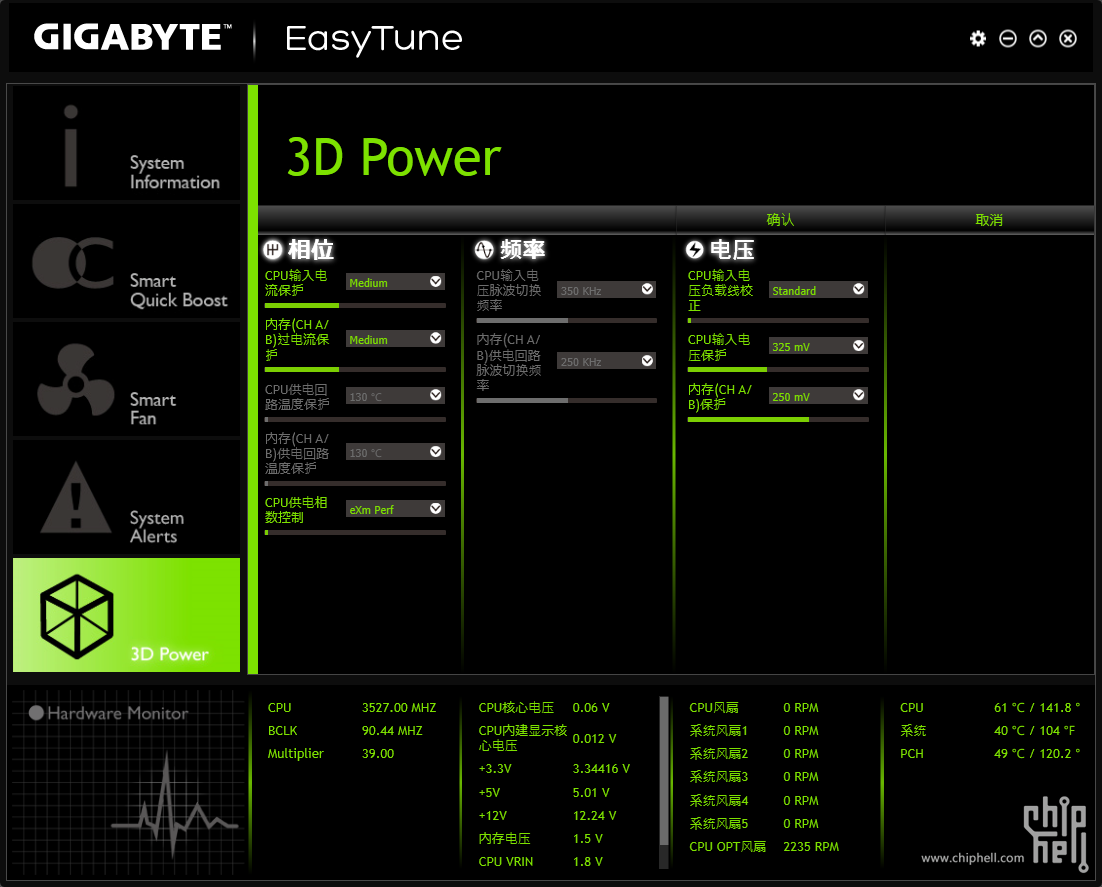The height and width of the screenshot is (887, 1102).
Task: Click the CPU内建显示核心电压 value 0.012 V
Action: (x=594, y=739)
